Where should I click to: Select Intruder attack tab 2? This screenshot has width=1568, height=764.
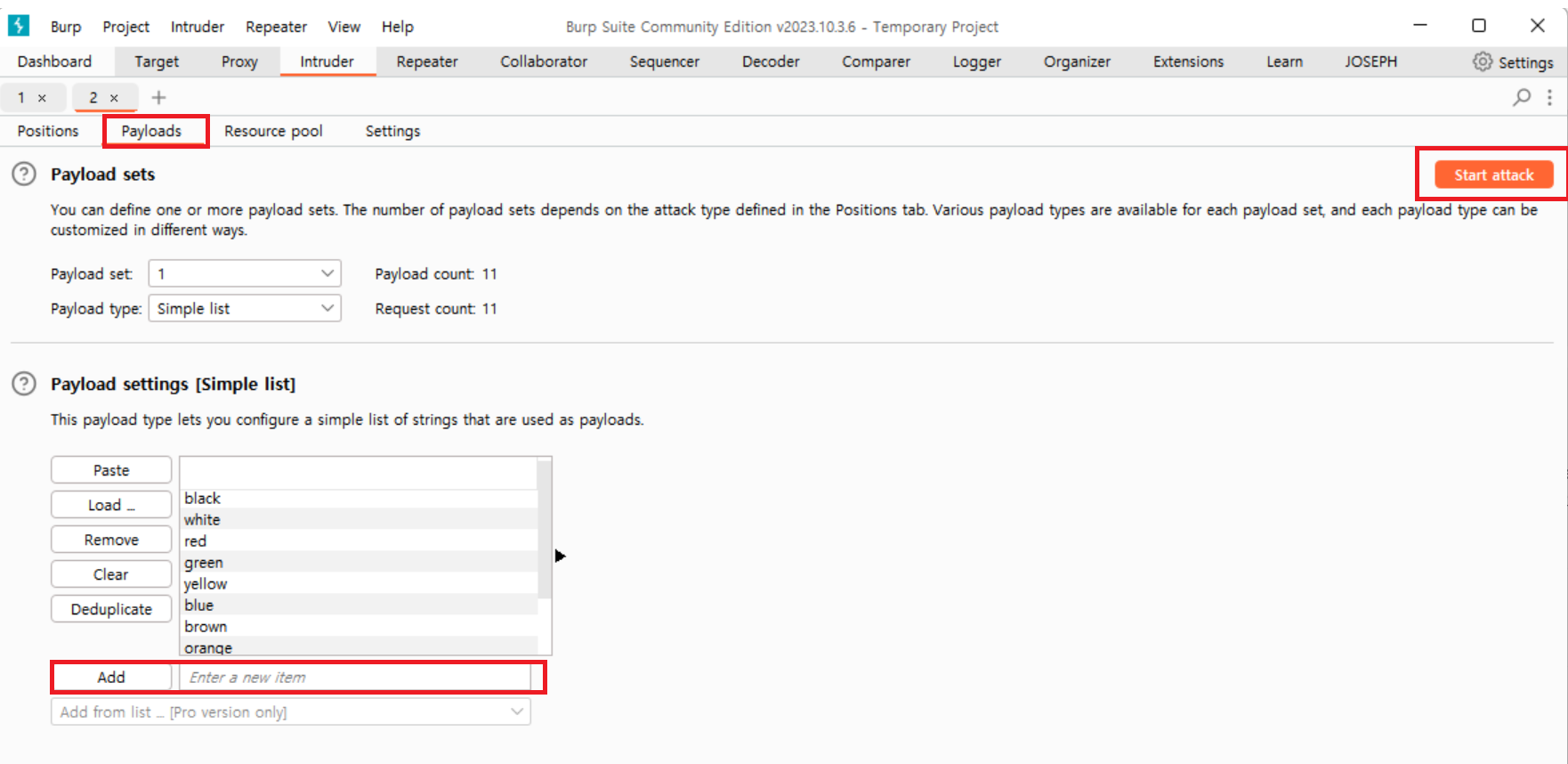pyautogui.click(x=93, y=98)
